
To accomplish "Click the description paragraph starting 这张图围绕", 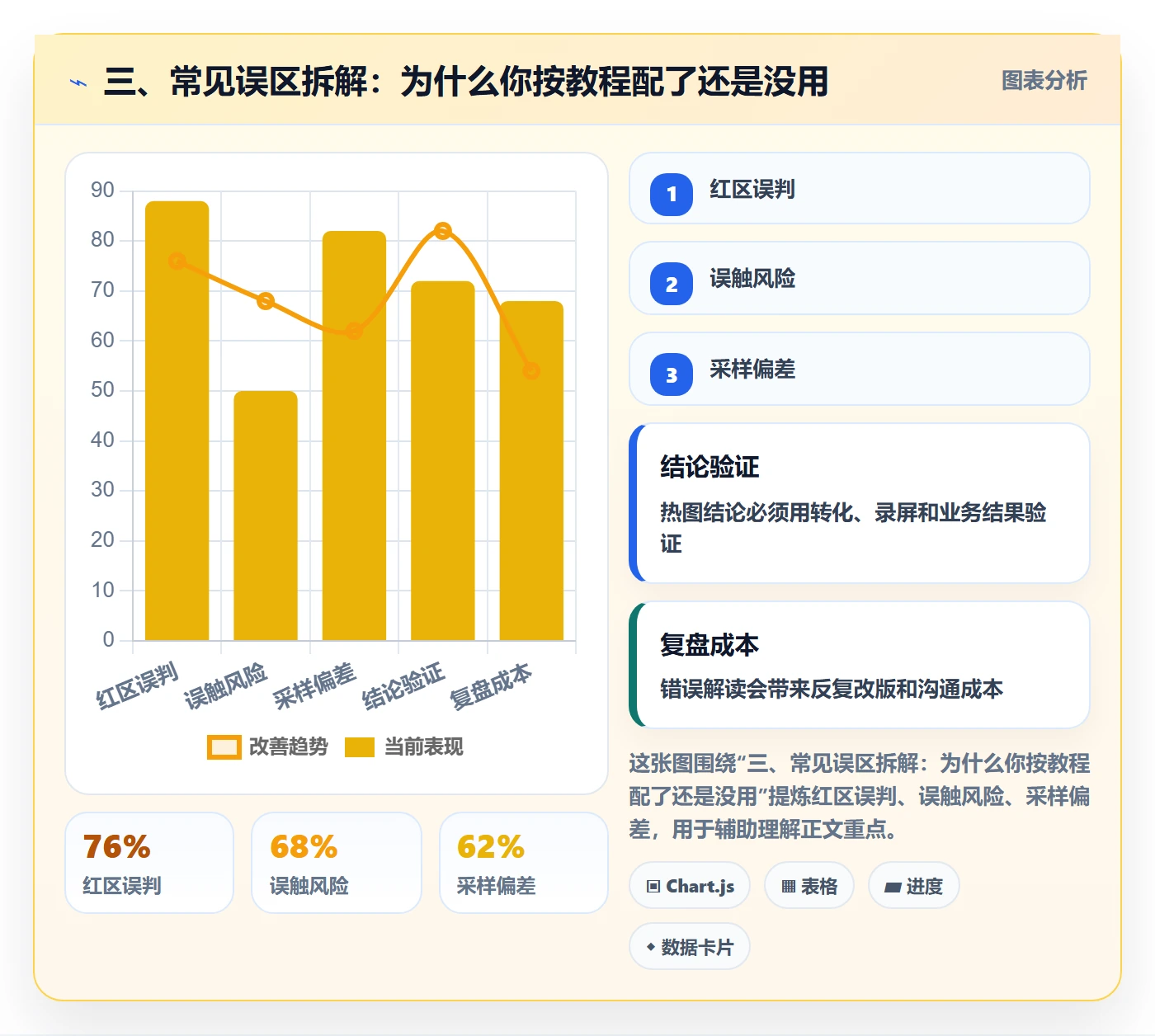I will click(859, 796).
